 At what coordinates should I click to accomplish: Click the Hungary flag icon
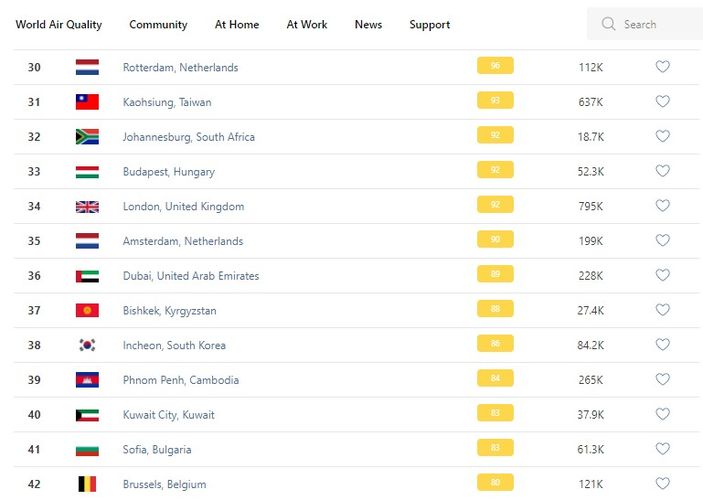[87, 172]
